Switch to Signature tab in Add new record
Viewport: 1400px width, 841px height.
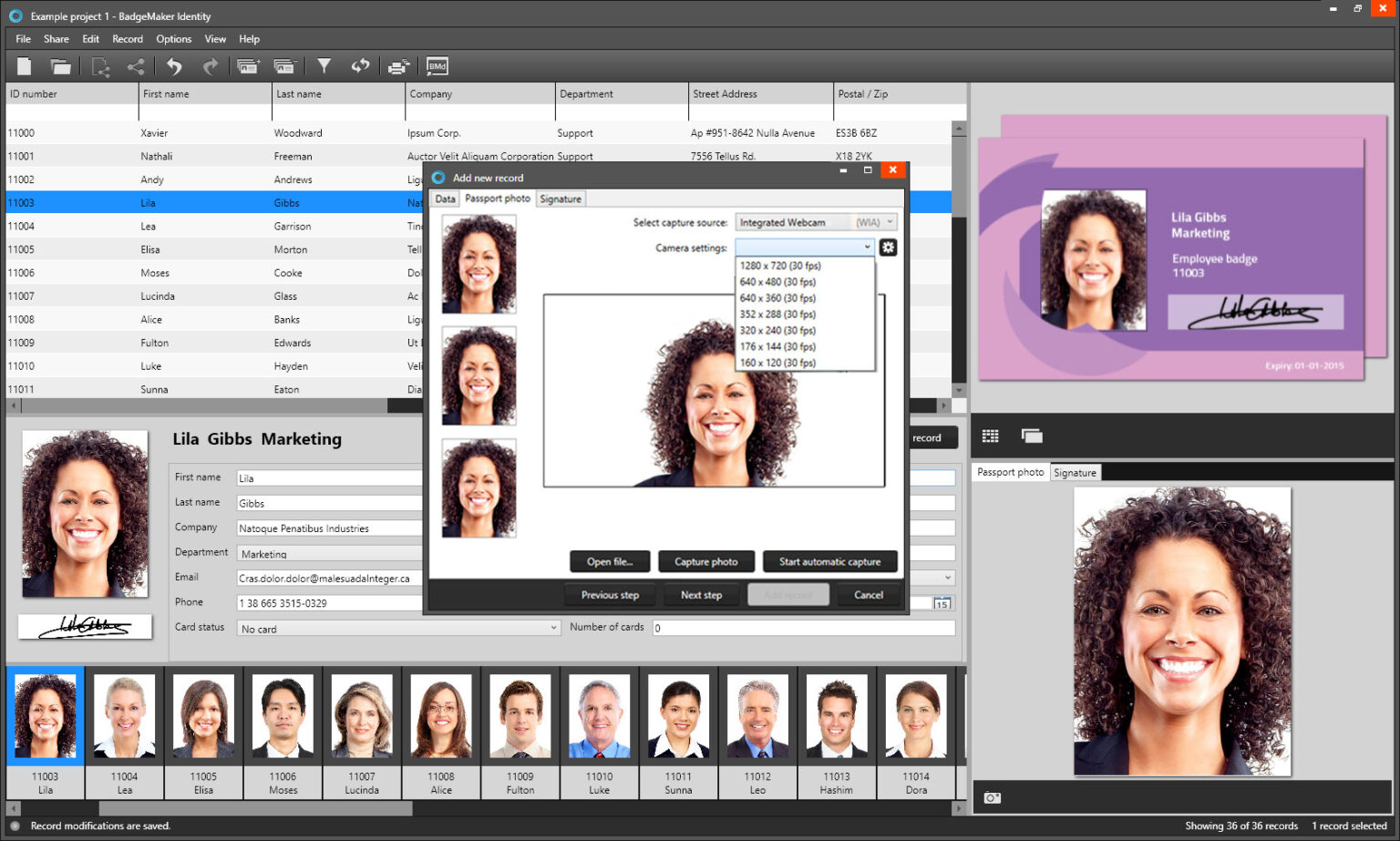tap(560, 199)
